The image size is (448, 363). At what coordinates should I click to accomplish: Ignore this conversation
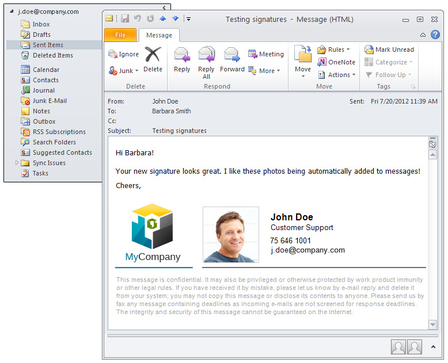(x=124, y=54)
